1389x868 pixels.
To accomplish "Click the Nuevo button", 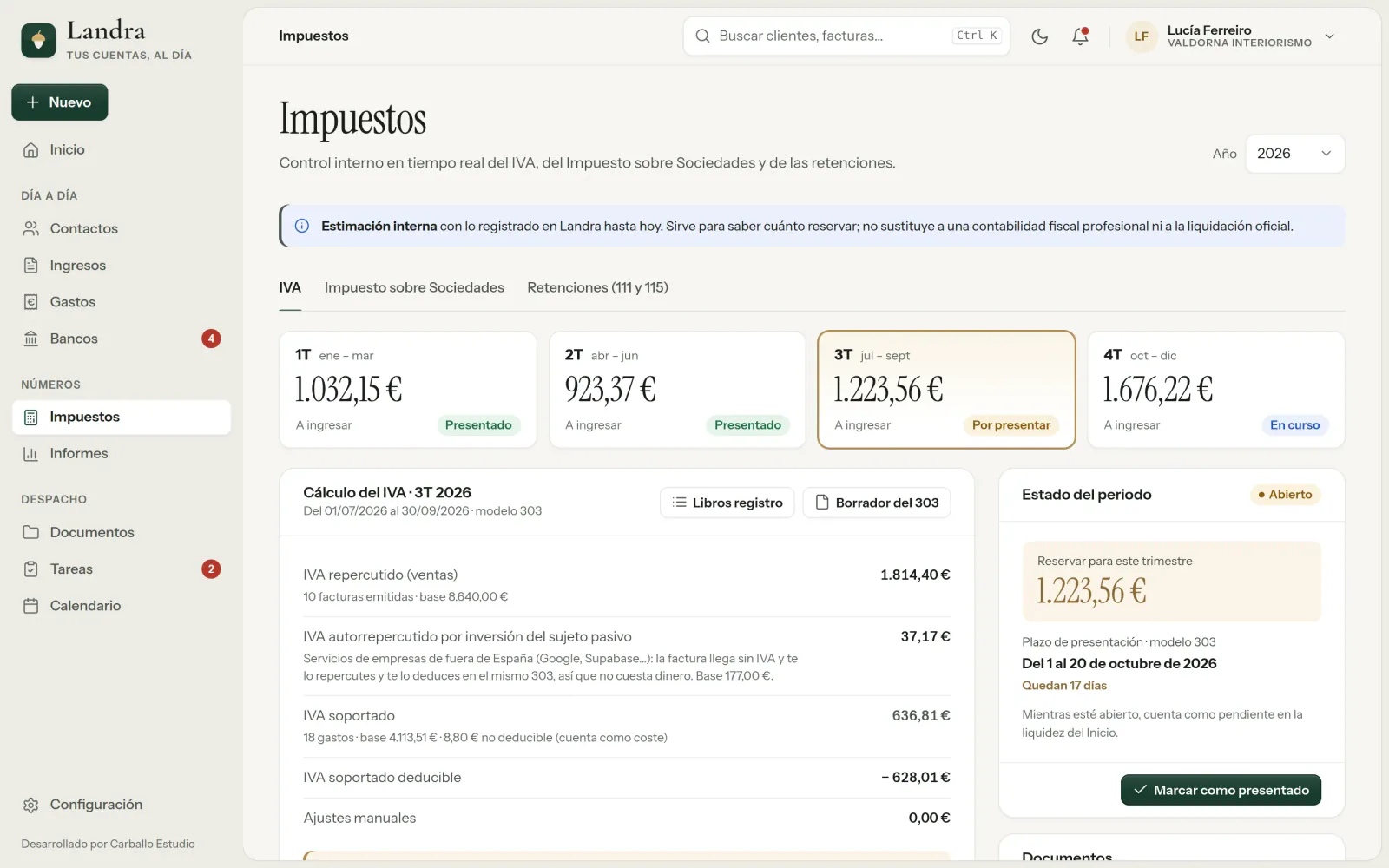I will (60, 102).
